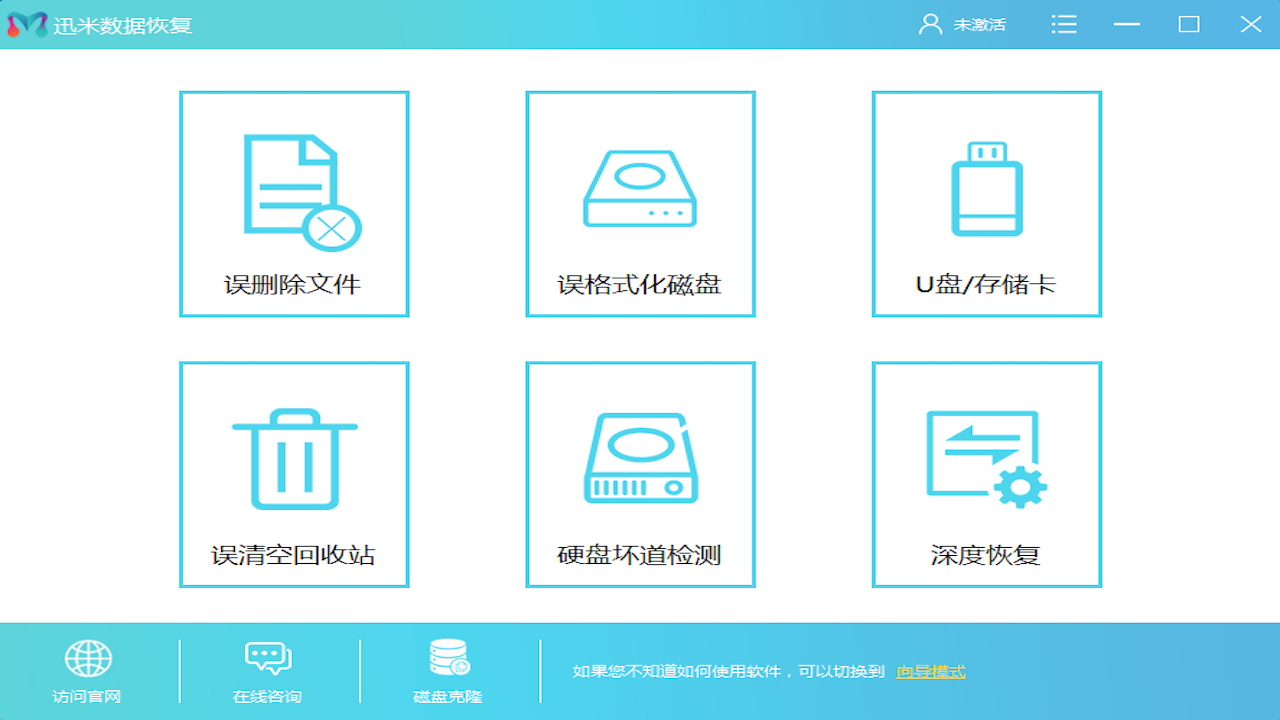Launch 误清空回收站 recovery
1280x720 pixels.
294,474
